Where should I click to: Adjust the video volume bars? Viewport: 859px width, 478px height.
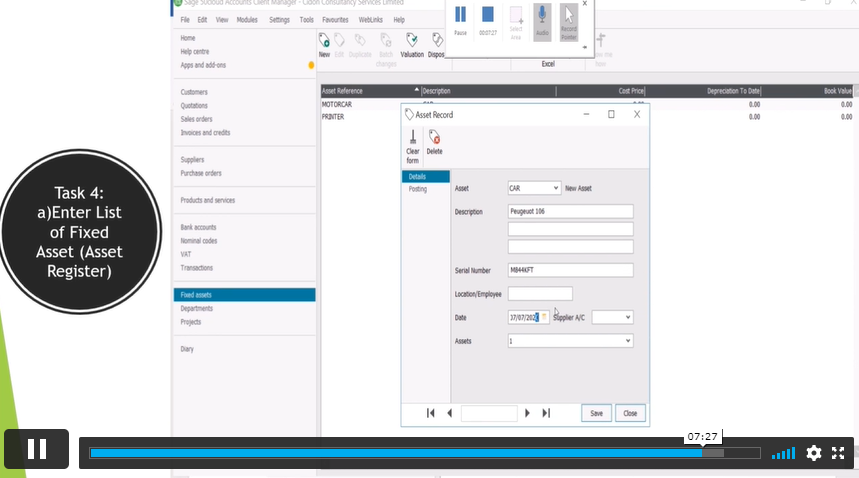coord(783,453)
